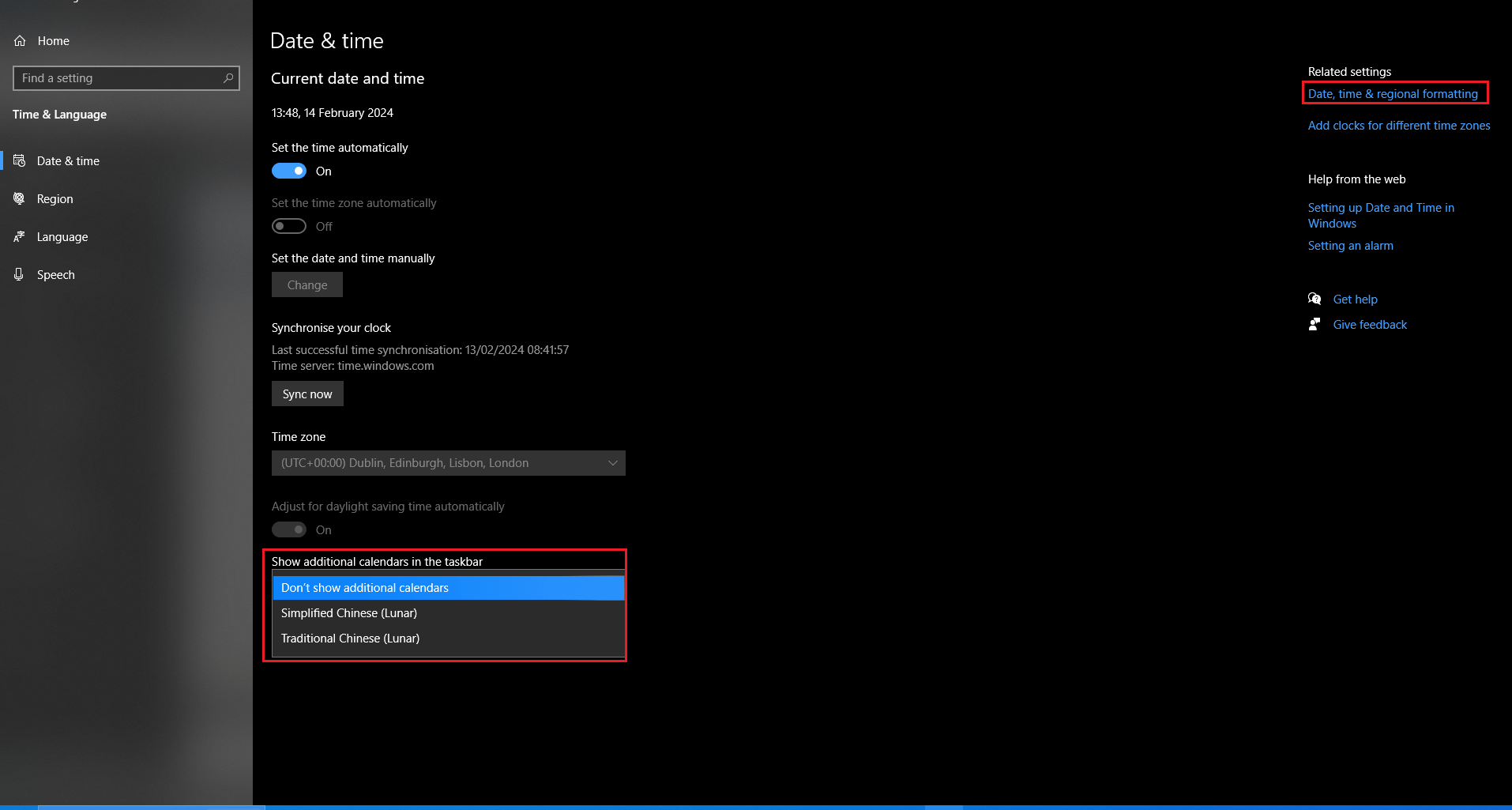This screenshot has width=1512, height=810.
Task: Toggle Adjust for daylight saving time switch
Action: tap(289, 529)
